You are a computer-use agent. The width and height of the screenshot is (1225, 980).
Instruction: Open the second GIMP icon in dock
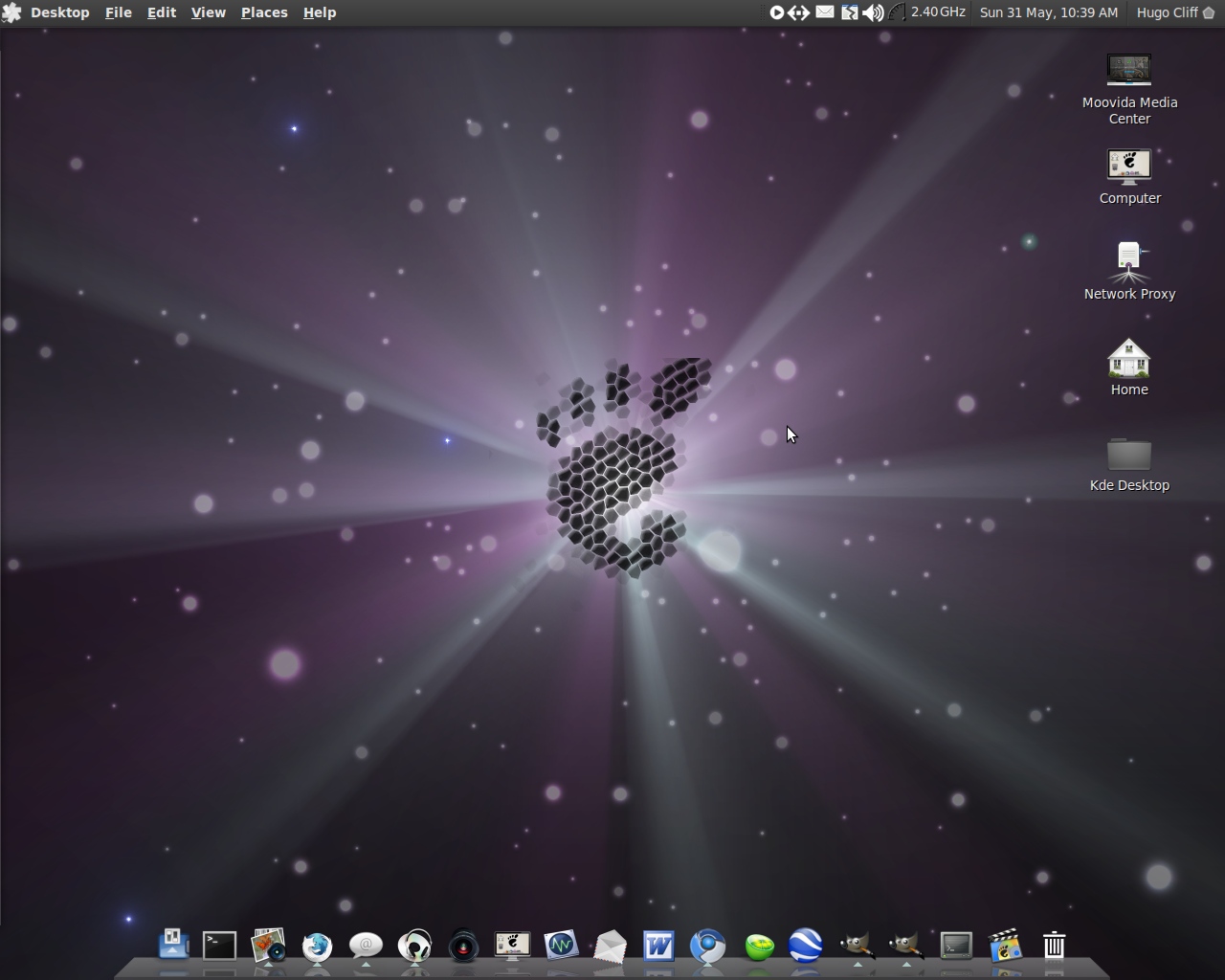[905, 946]
